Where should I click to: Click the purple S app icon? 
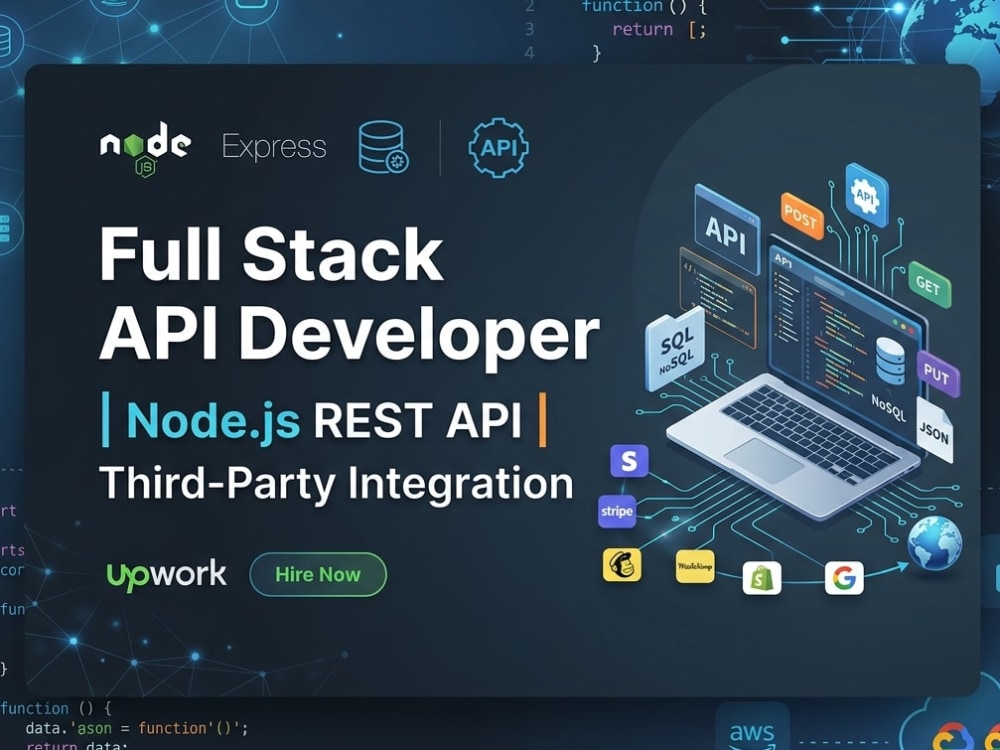click(629, 461)
